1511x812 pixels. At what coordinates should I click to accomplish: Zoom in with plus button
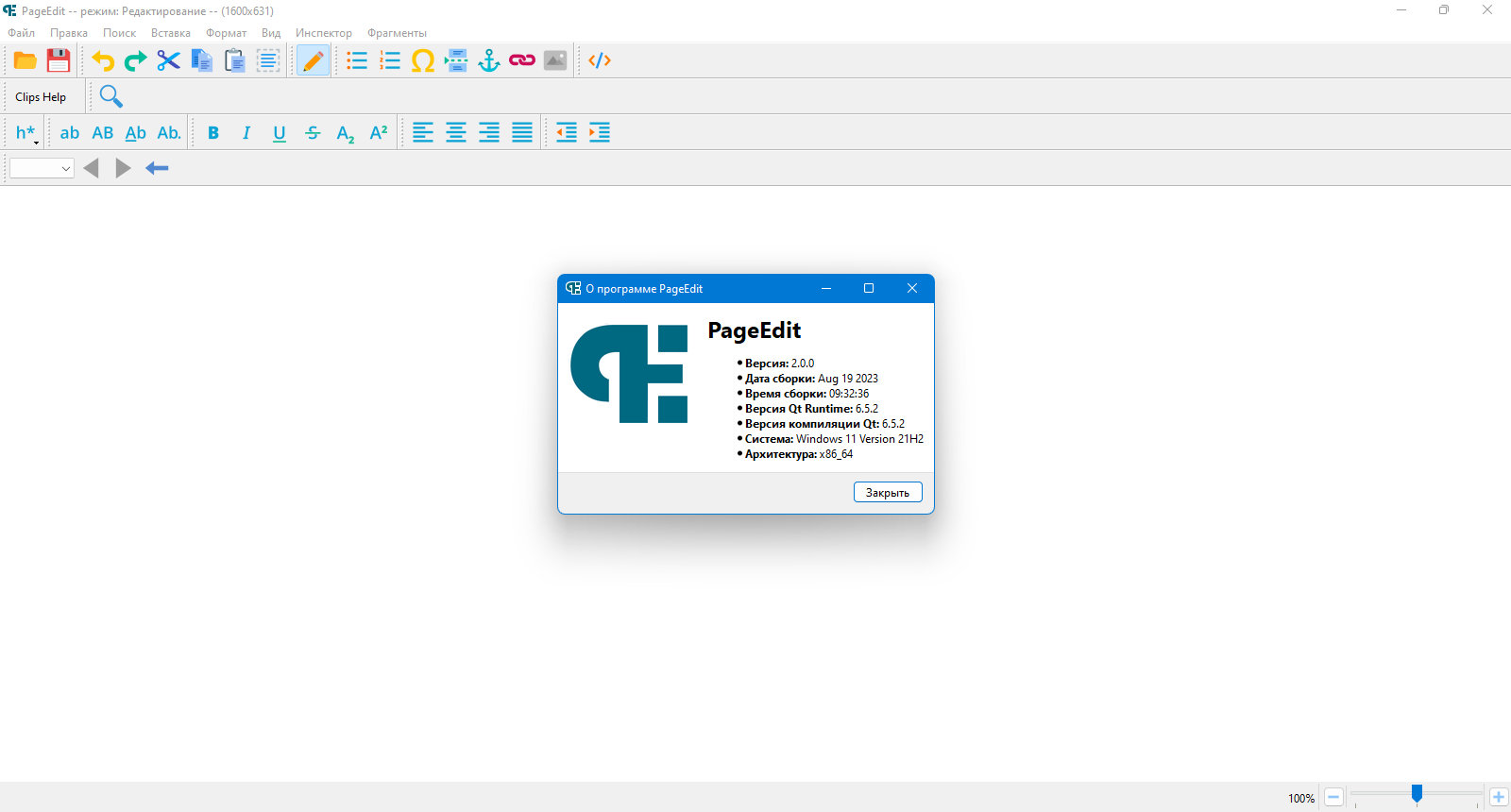click(1499, 797)
